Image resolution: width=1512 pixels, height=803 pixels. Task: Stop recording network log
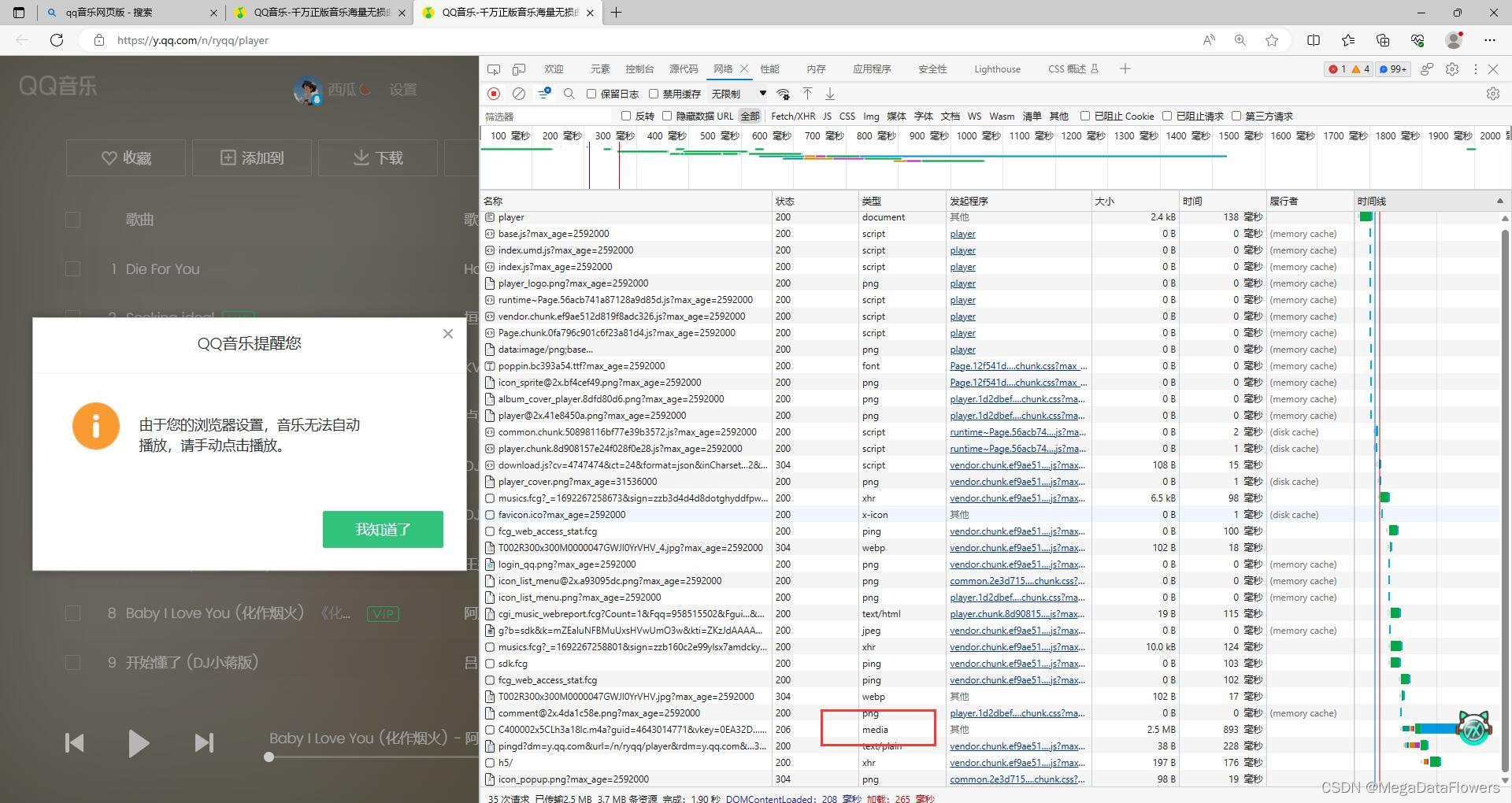[494, 94]
